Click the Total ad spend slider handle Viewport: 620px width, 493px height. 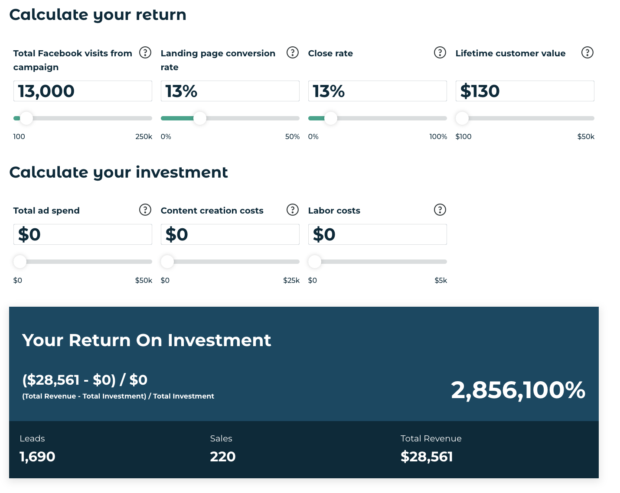20,261
